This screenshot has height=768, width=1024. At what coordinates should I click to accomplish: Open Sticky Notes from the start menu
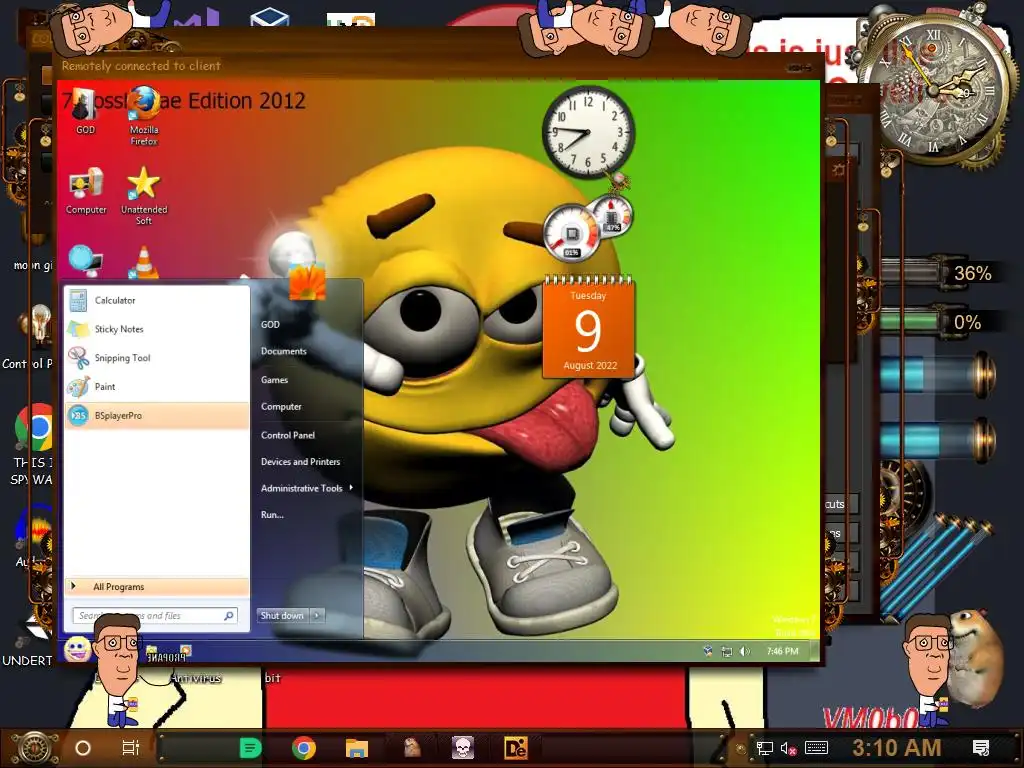tap(157, 329)
